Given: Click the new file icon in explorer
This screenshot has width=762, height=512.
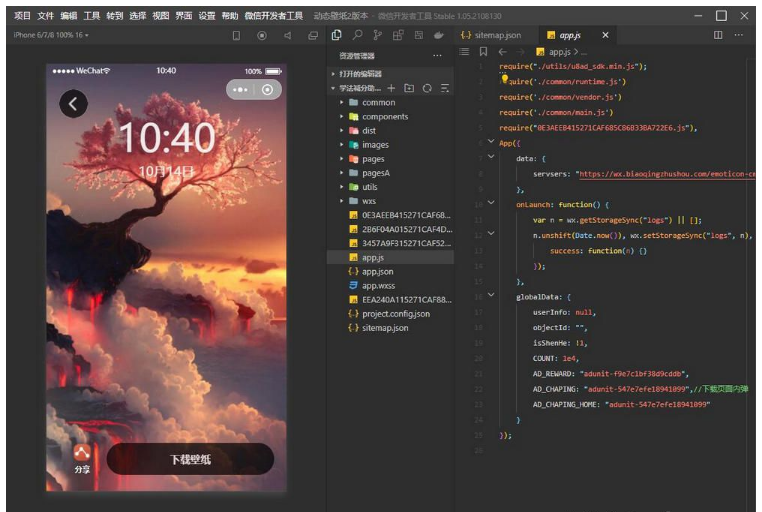Looking at the screenshot, I should 391,88.
